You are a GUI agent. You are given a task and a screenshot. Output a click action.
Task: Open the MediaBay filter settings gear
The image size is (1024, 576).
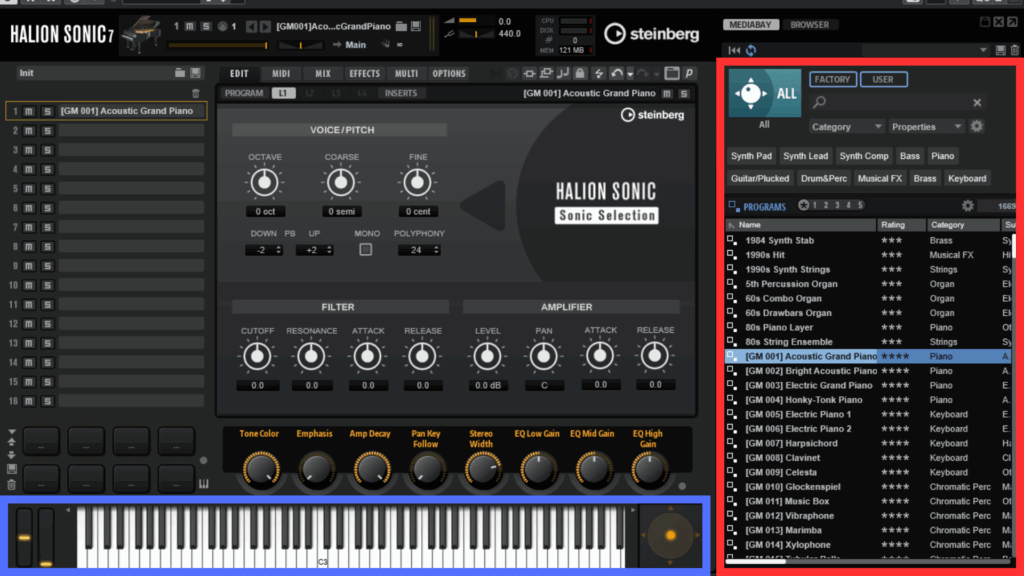[x=977, y=127]
